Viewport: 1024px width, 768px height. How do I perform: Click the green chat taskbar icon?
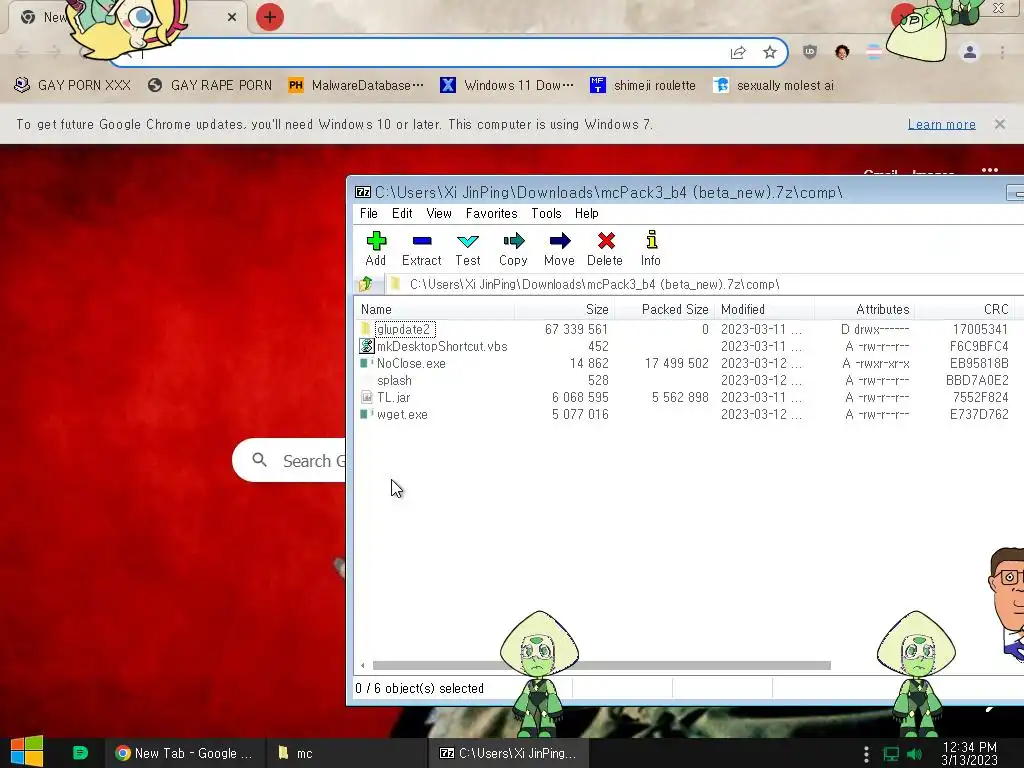click(80, 753)
